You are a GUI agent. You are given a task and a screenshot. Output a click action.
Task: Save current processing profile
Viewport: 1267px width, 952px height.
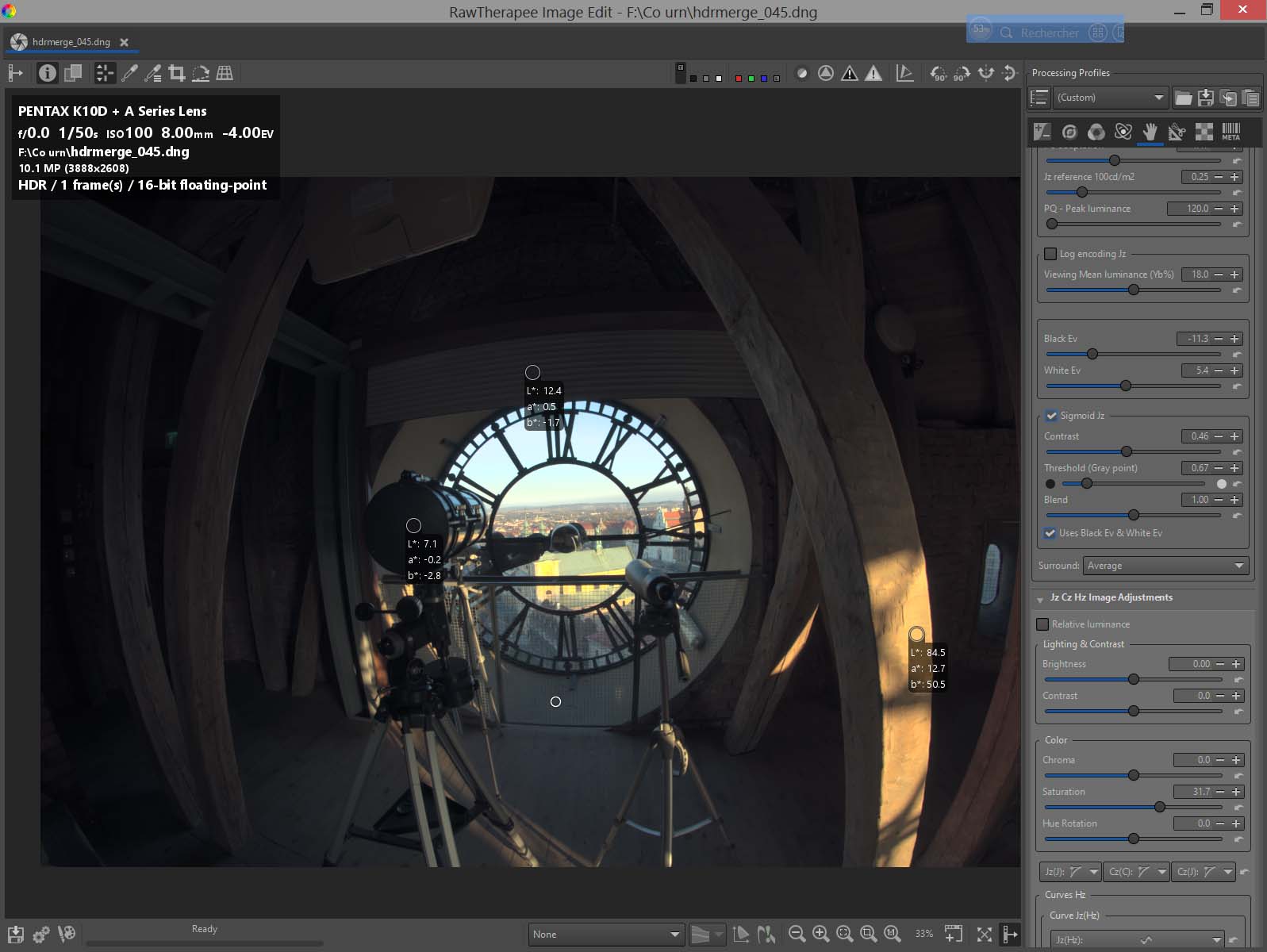coord(1205,98)
